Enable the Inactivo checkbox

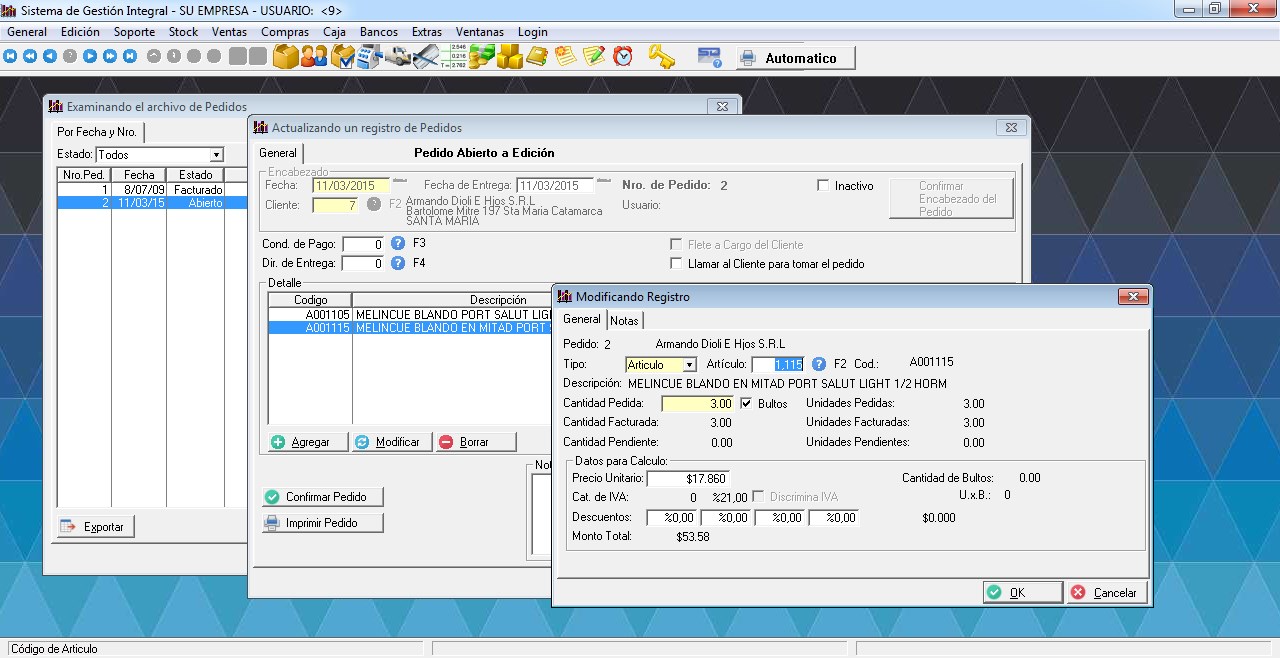pyautogui.click(x=823, y=186)
